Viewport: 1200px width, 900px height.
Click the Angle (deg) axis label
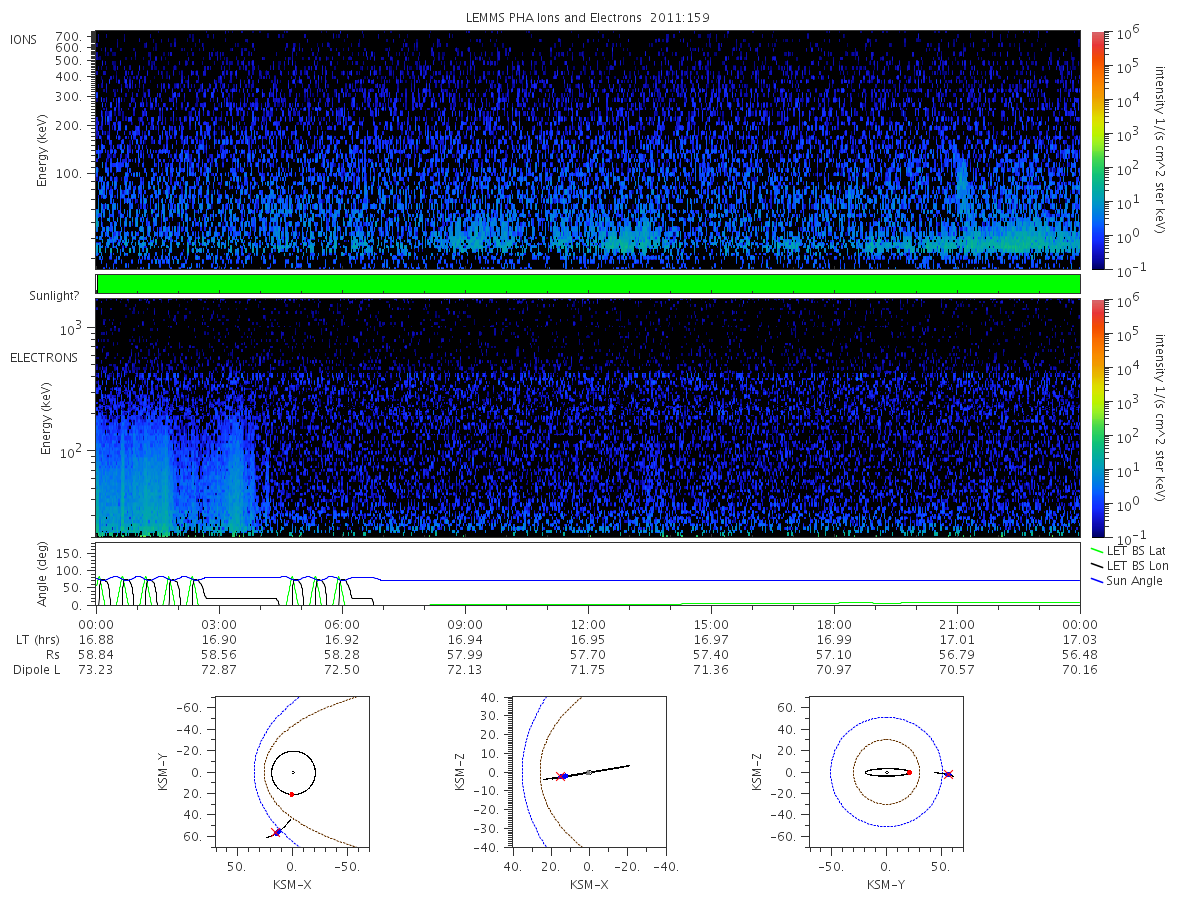[45, 576]
